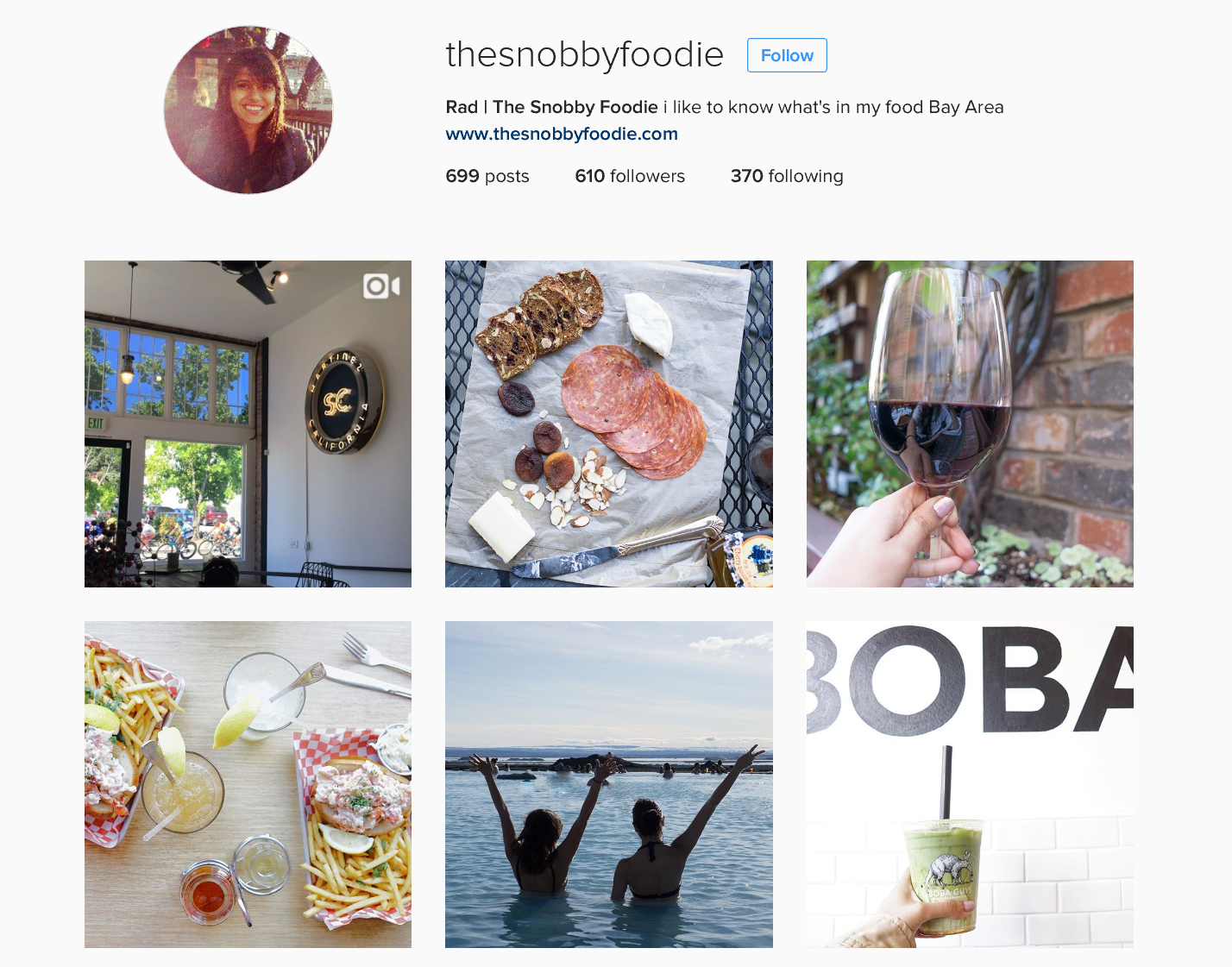The image size is (1232, 967).
Task: Open the lobster rolls and fries post
Action: 248,784
